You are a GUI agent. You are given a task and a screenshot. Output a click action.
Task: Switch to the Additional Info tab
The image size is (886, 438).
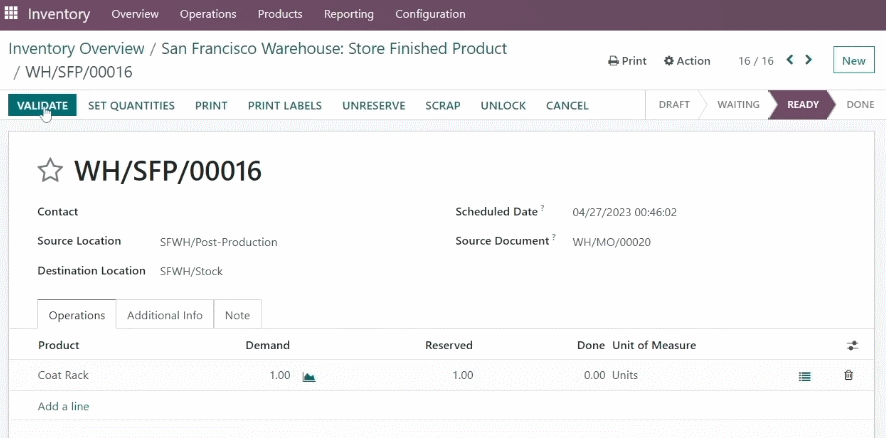[x=164, y=315]
